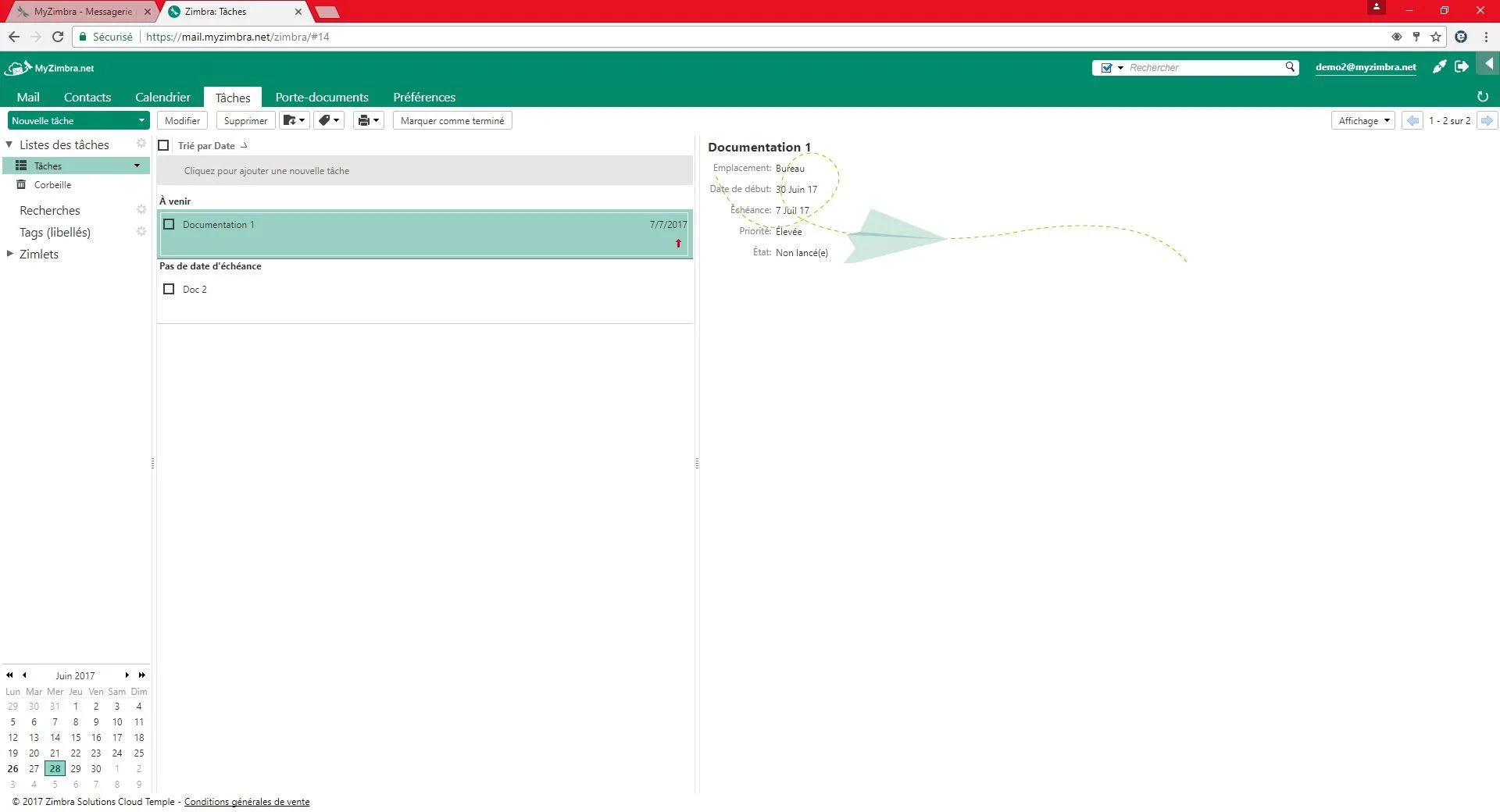The height and width of the screenshot is (812, 1500).
Task: Close the Zimbra: Tâches browser tab
Action: (298, 12)
